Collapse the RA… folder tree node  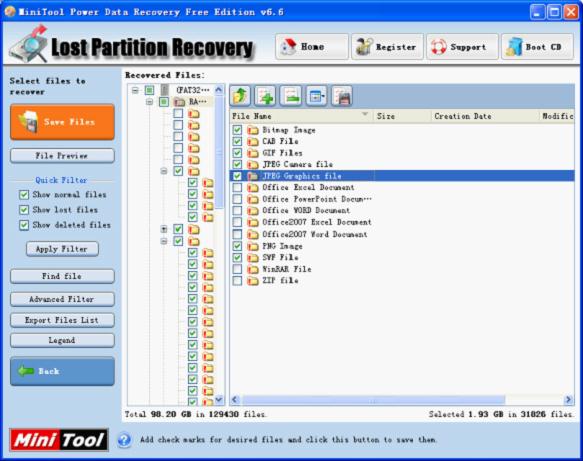pos(149,102)
